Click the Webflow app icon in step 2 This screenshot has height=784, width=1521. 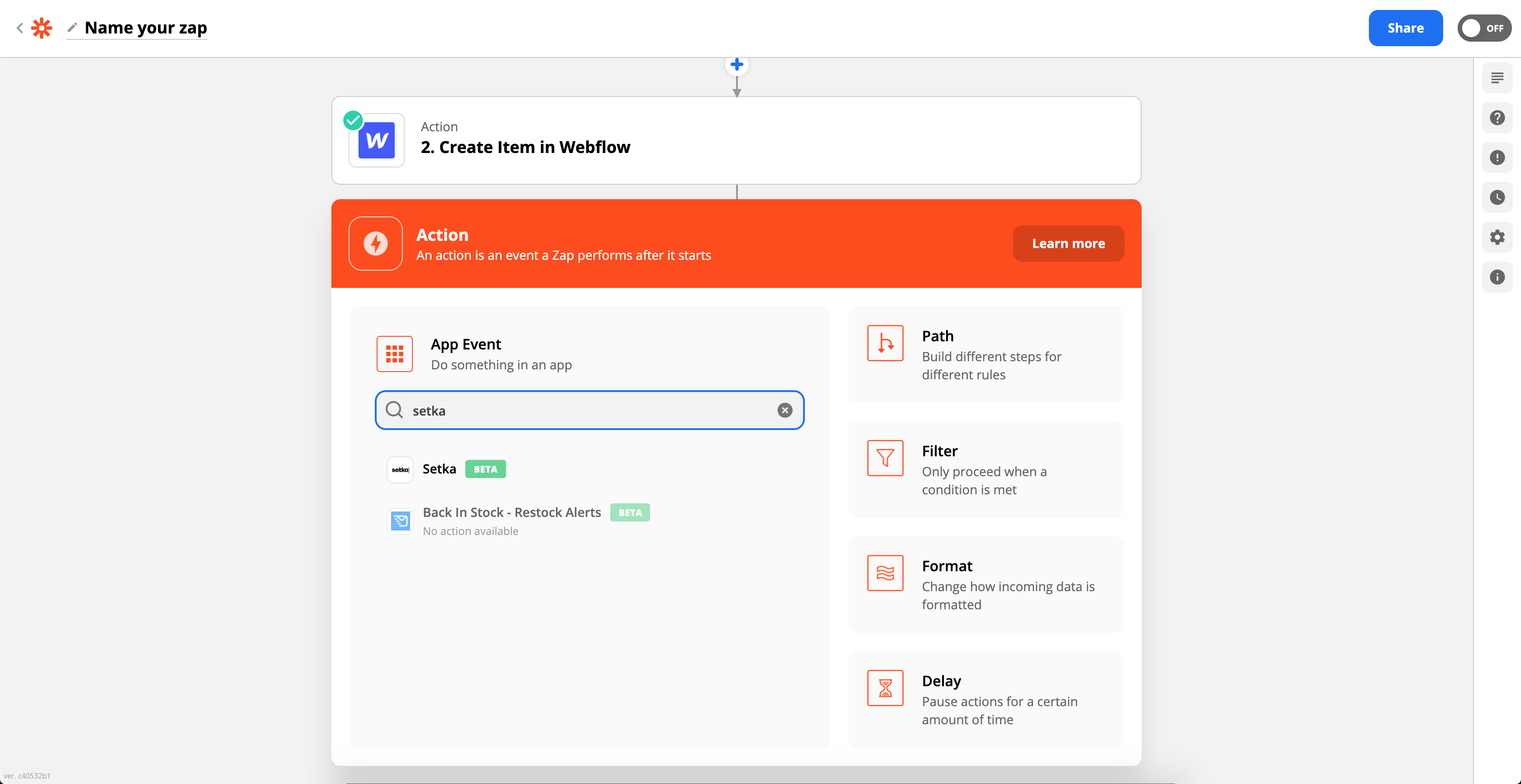tap(376, 140)
